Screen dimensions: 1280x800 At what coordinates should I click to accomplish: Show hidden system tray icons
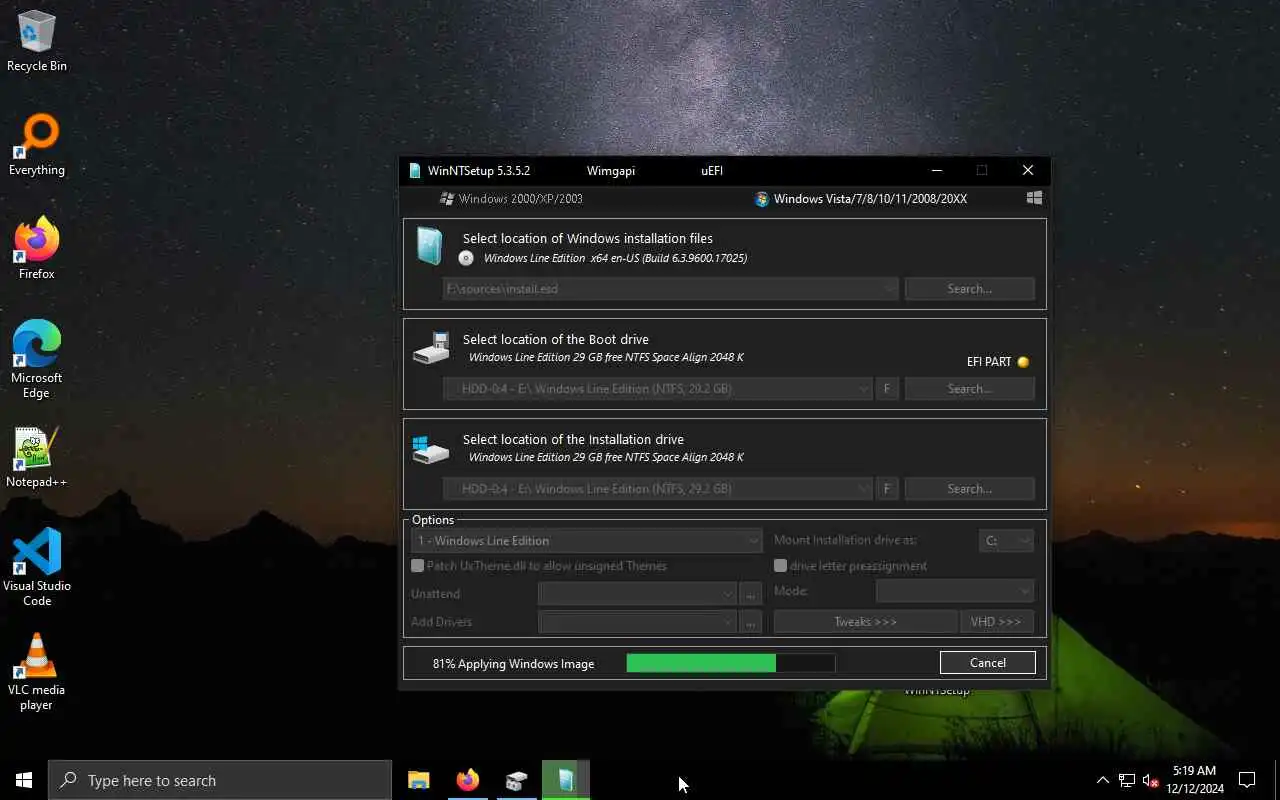(x=1103, y=780)
